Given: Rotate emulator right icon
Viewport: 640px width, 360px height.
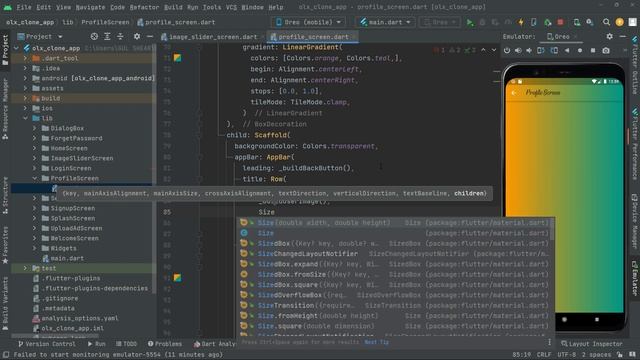Looking at the screenshot, I should pyautogui.click(x=554, y=51).
